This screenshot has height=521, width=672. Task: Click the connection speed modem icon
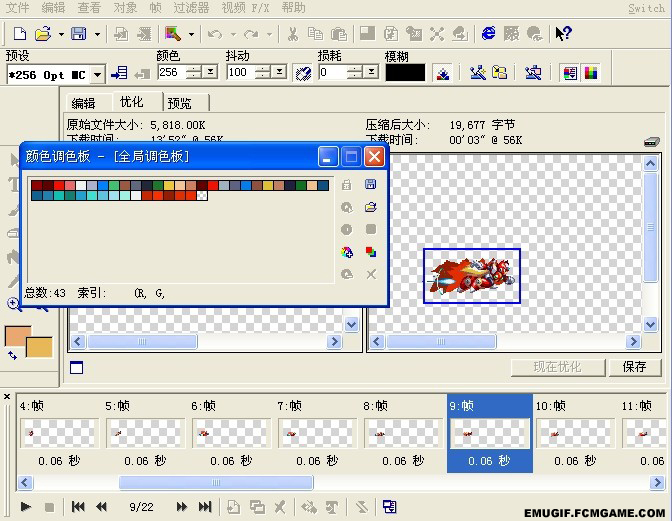pyautogui.click(x=651, y=142)
